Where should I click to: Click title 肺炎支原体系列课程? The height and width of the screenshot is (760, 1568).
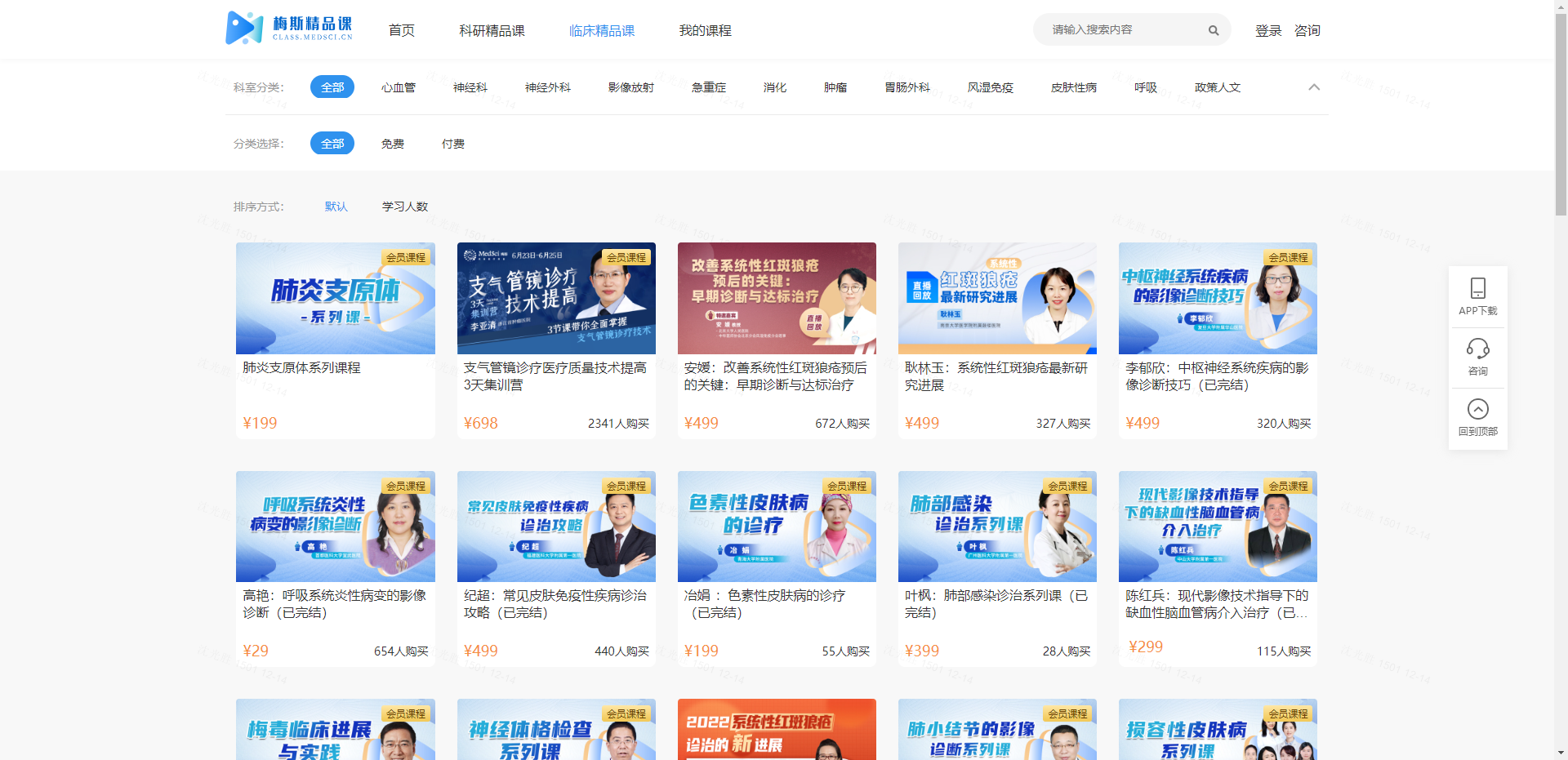[x=301, y=368]
